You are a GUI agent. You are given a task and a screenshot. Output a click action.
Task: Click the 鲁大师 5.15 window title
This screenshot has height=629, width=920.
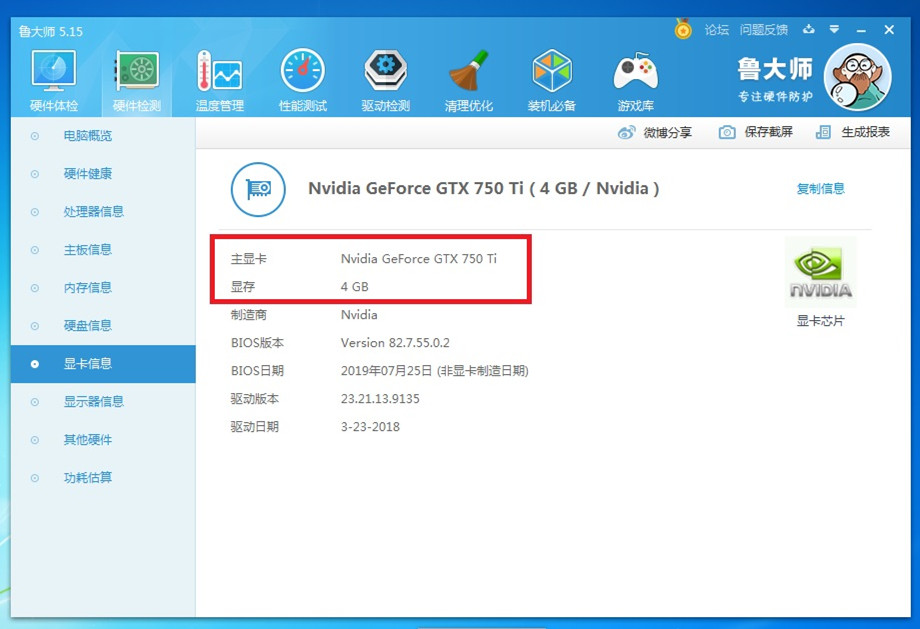pos(50,31)
